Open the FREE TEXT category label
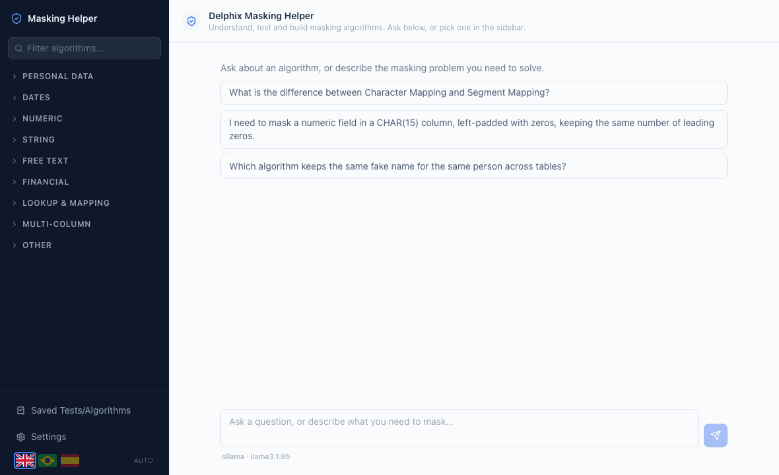 (45, 161)
